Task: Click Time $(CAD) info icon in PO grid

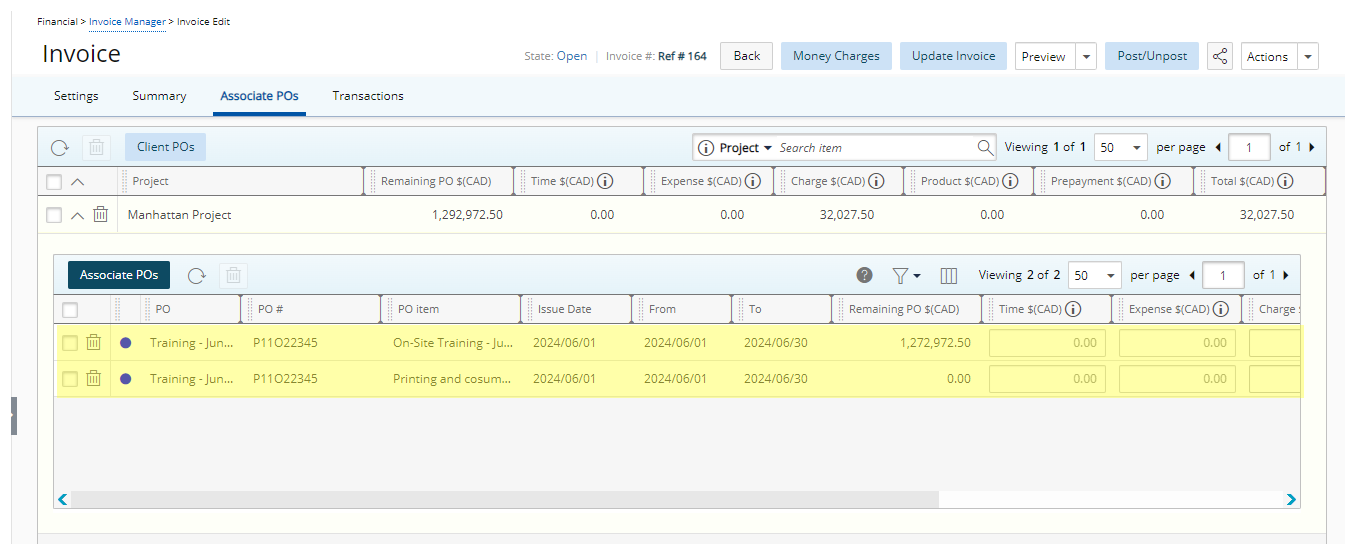Action: 1074,309
